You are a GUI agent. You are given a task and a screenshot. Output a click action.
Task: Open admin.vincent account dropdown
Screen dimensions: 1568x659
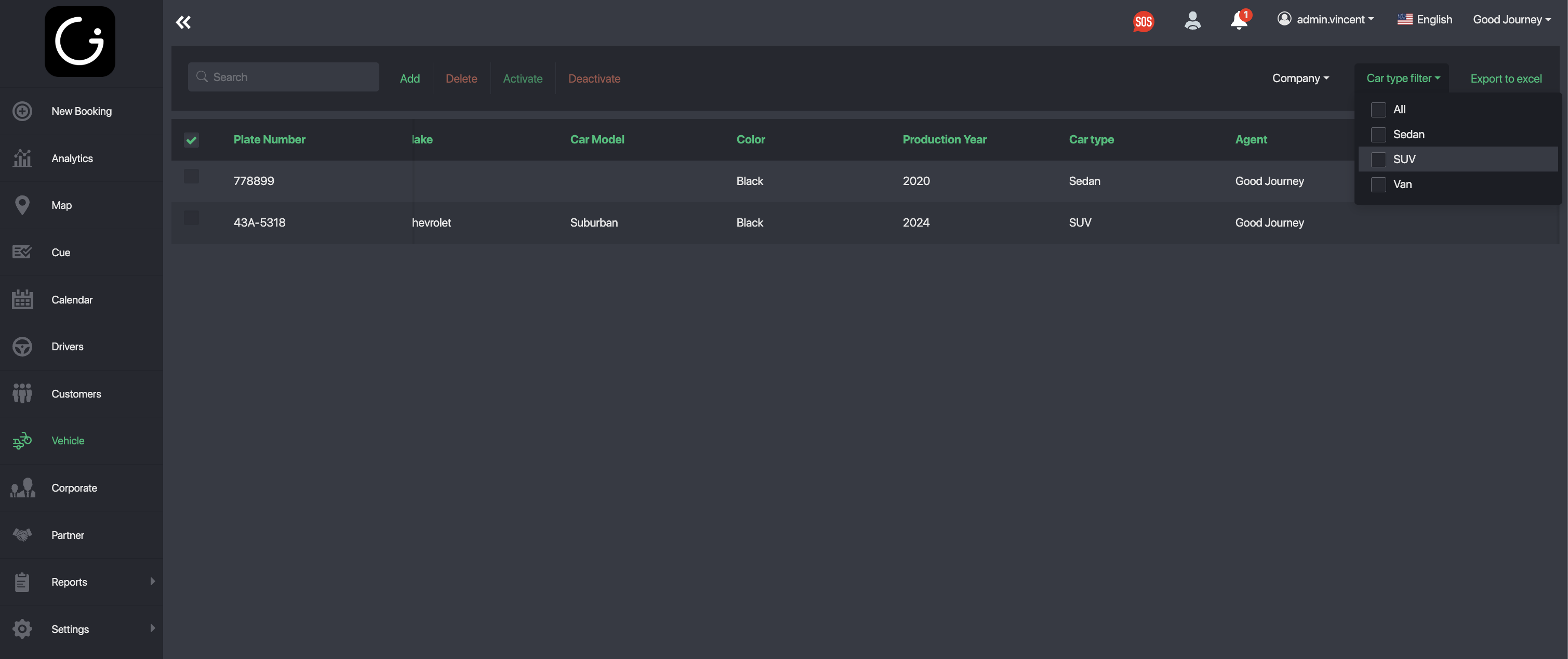pyautogui.click(x=1326, y=20)
